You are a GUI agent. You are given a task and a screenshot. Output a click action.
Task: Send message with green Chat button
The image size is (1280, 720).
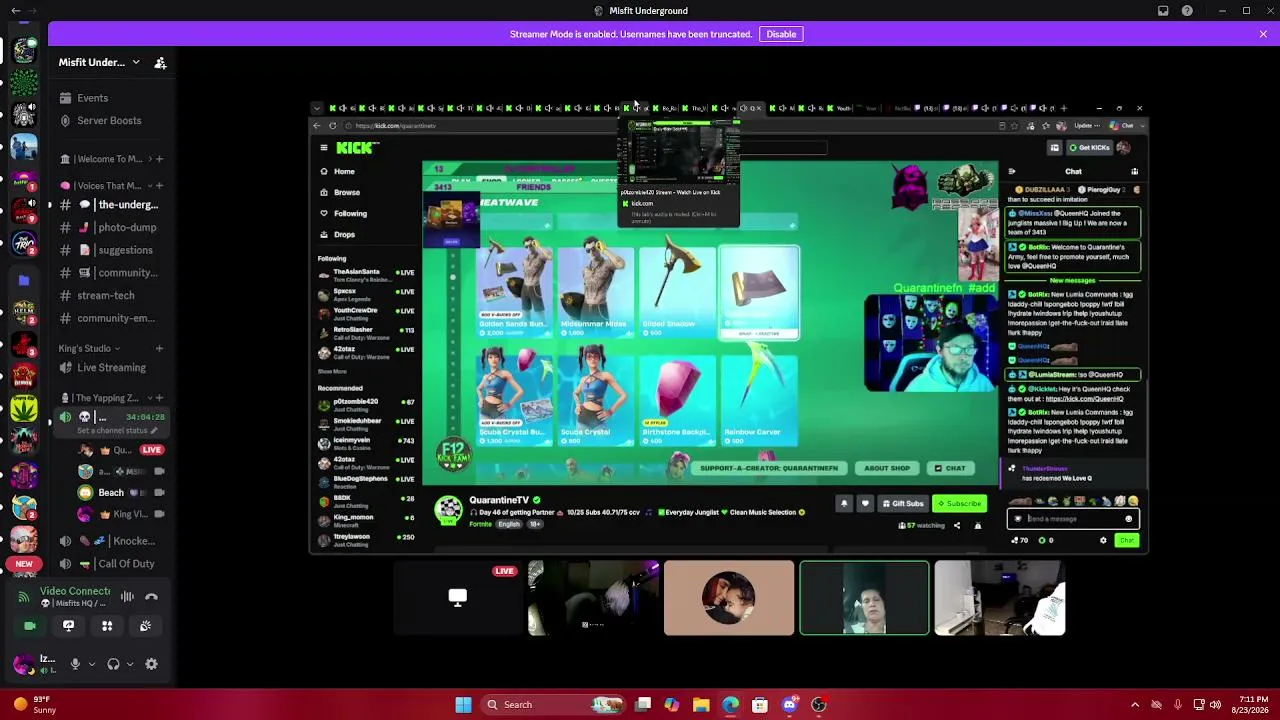tap(1127, 541)
